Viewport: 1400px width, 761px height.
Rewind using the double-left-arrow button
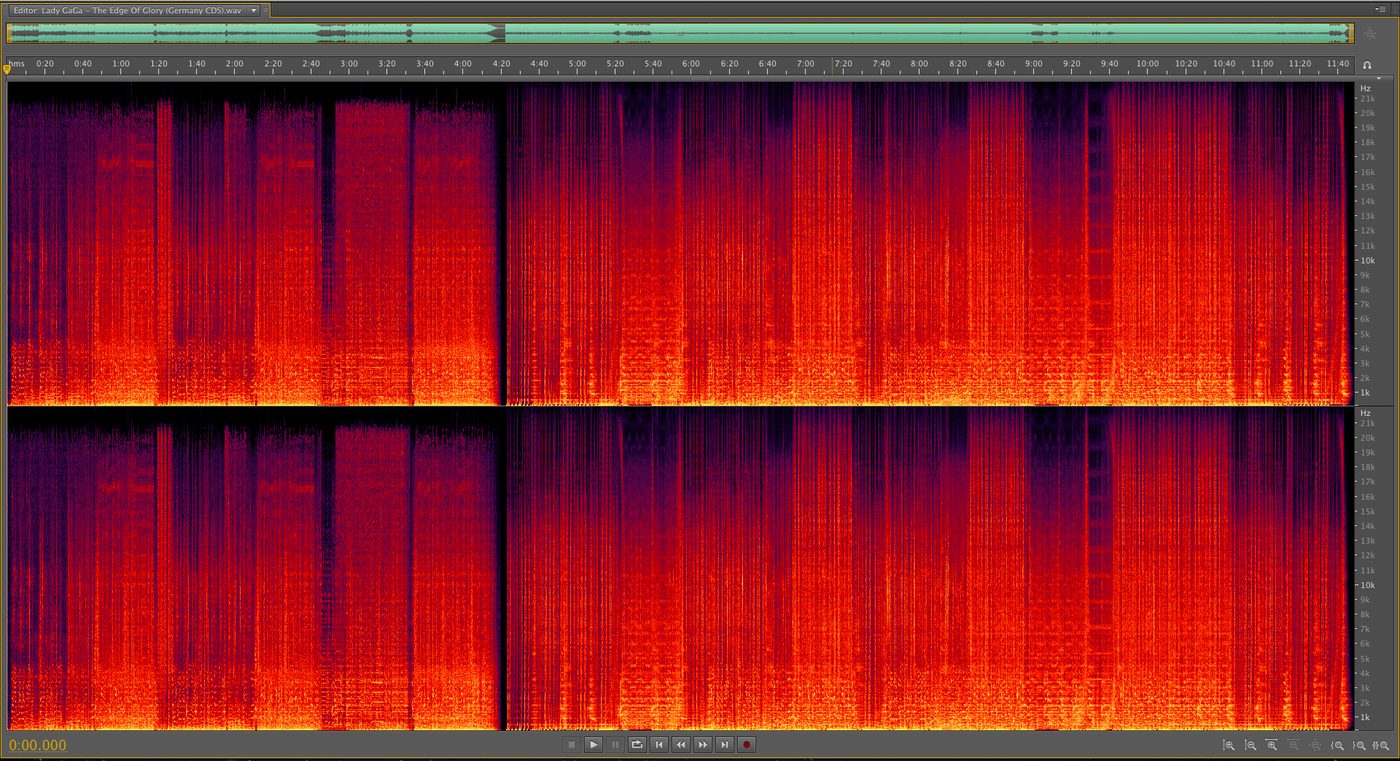[x=681, y=745]
